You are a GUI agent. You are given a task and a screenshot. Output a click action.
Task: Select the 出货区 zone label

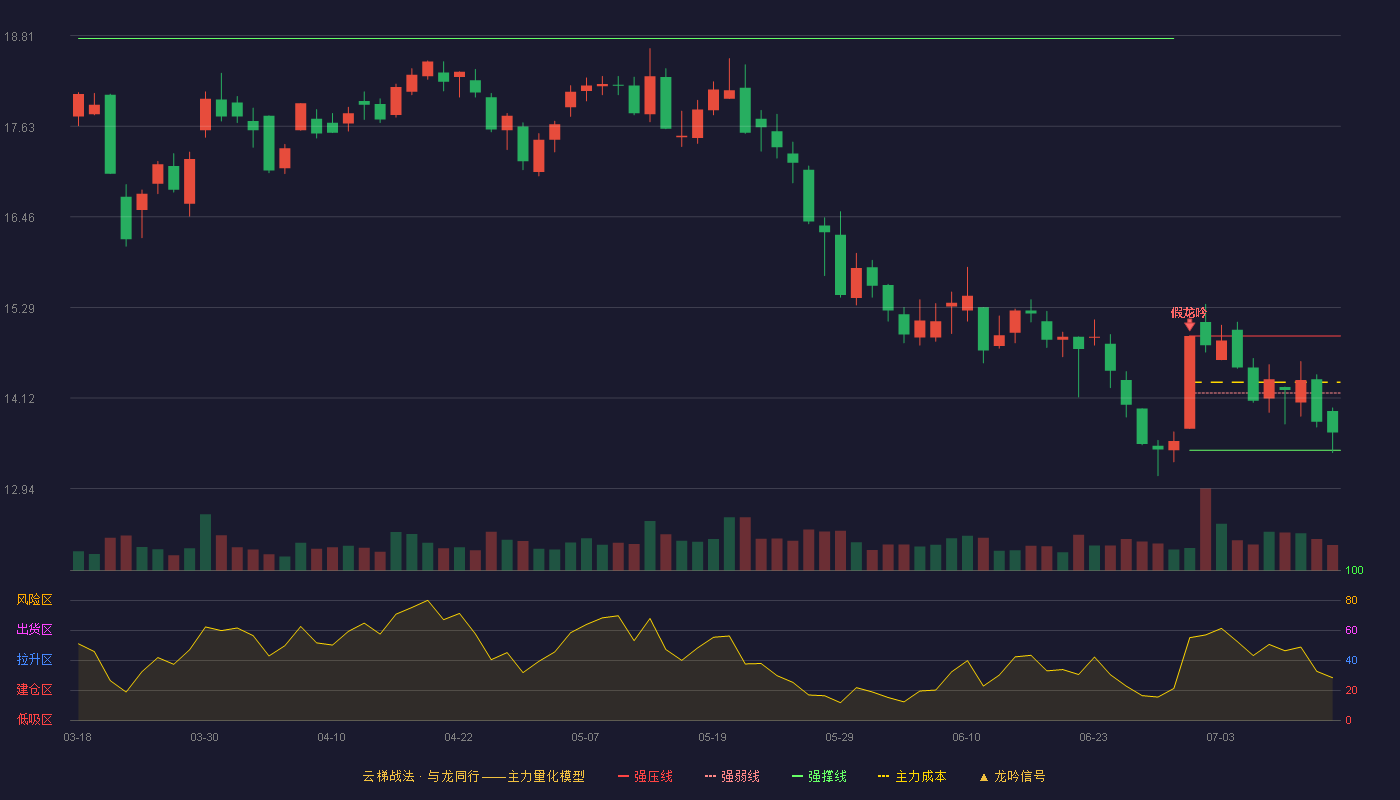34,630
